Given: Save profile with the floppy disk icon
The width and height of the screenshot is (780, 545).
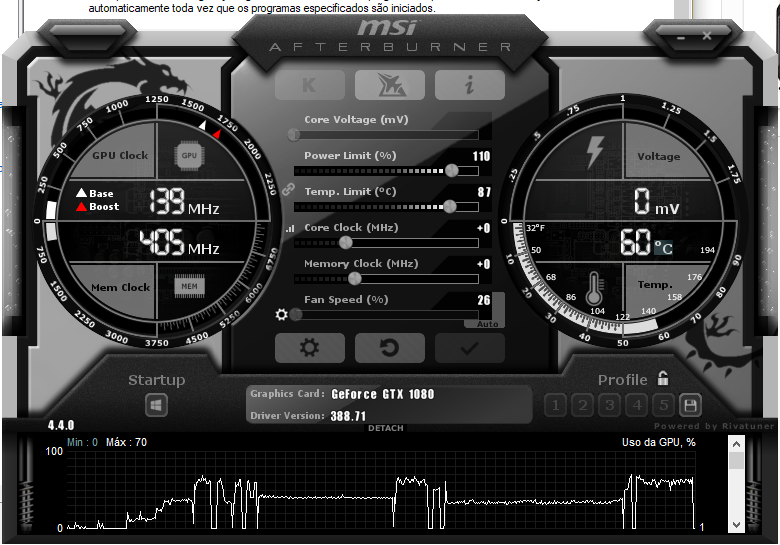Looking at the screenshot, I should tap(690, 406).
